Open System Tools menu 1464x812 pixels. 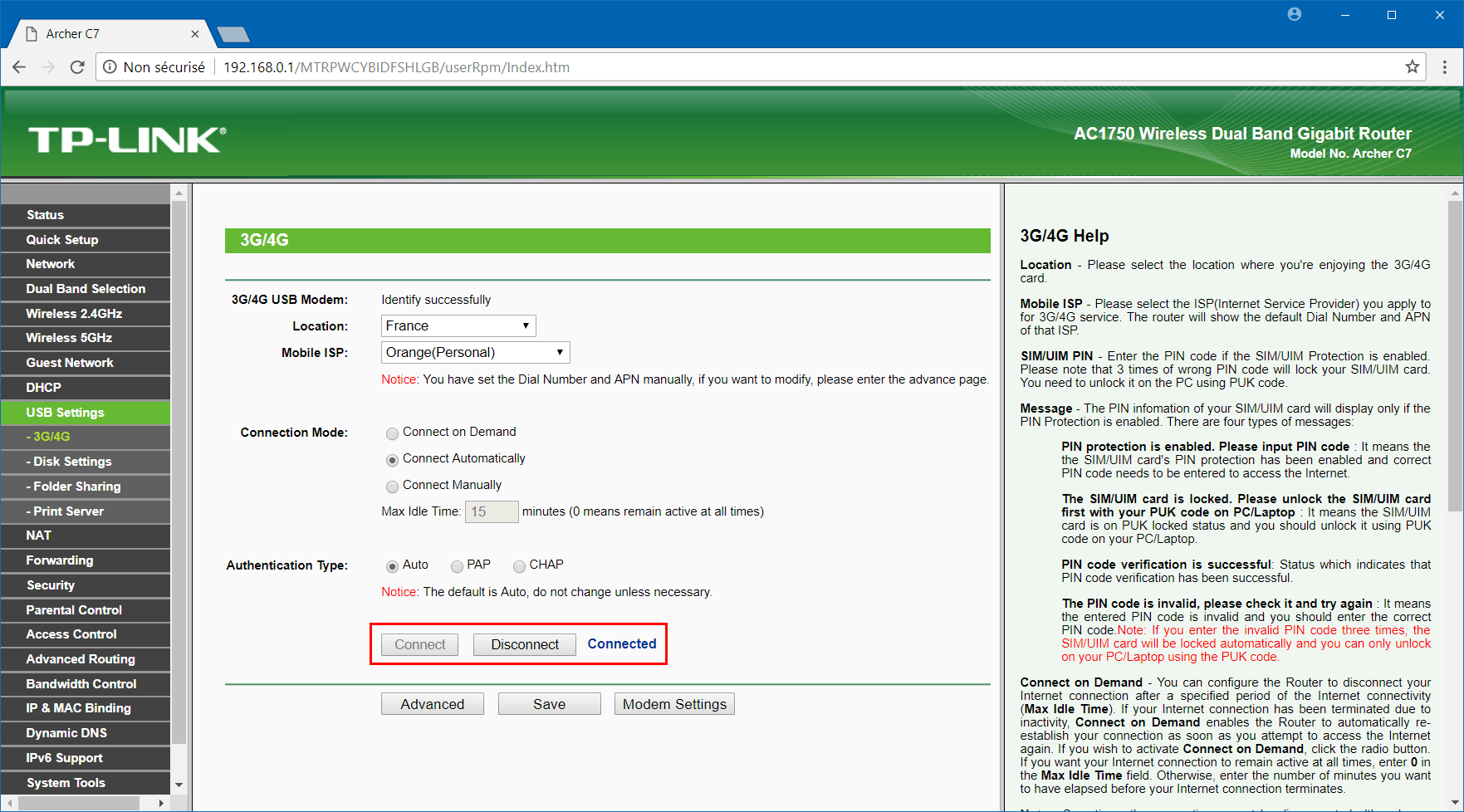click(86, 783)
